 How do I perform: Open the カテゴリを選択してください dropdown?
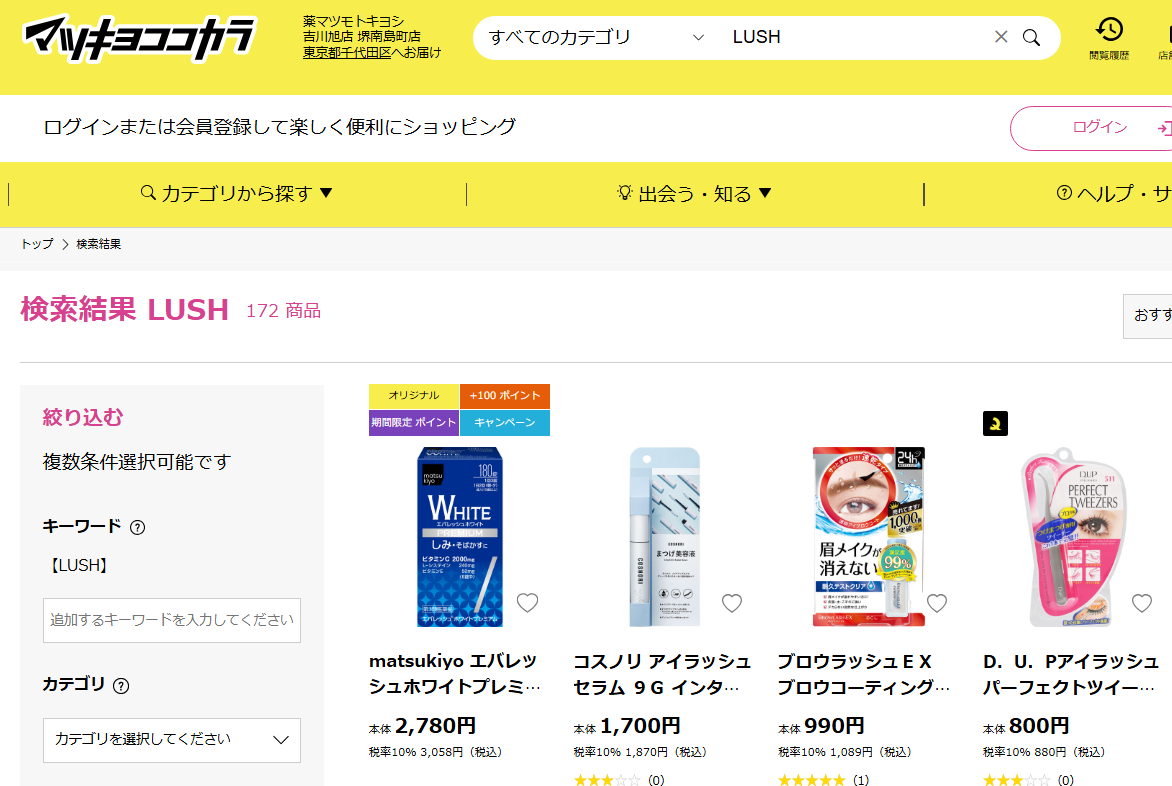point(172,740)
